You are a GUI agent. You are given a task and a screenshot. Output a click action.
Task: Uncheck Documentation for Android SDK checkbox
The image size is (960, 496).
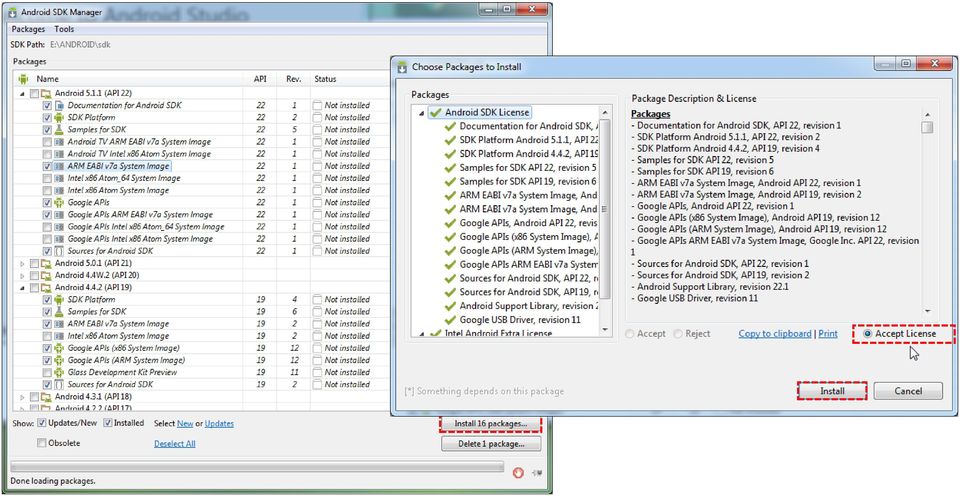coord(47,105)
